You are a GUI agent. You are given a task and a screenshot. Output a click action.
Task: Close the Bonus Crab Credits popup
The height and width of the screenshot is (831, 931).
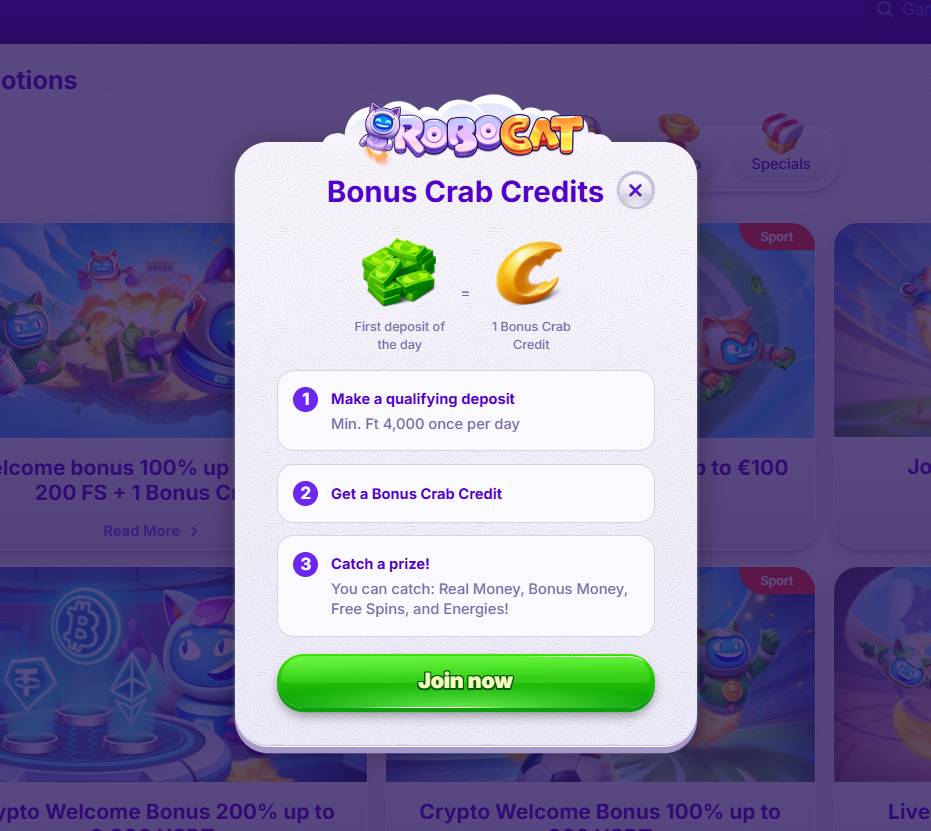coord(635,191)
